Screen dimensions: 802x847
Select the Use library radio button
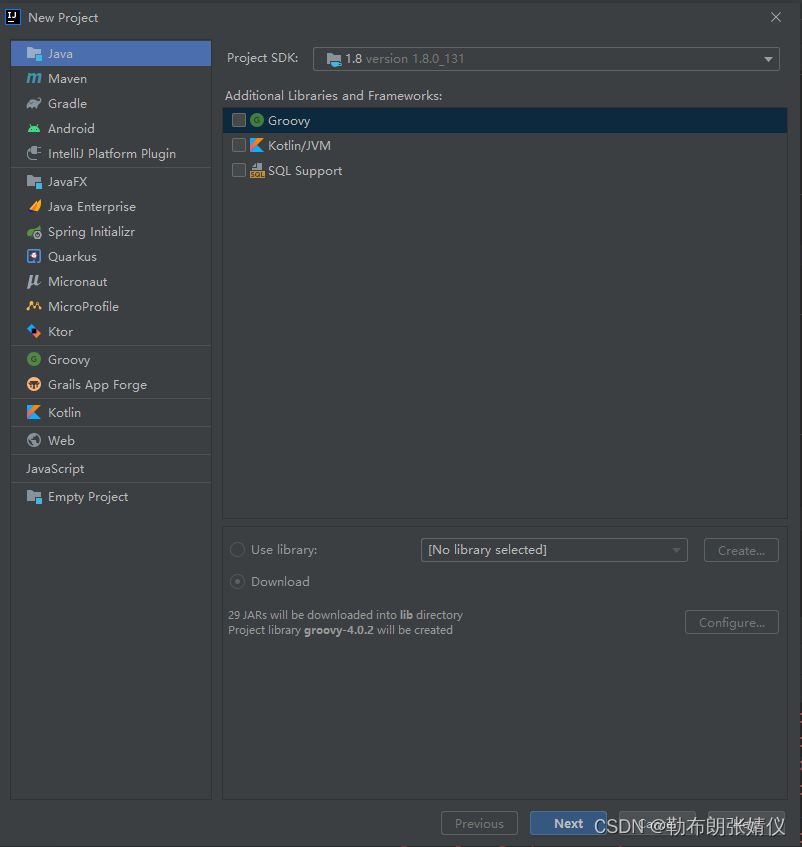237,549
